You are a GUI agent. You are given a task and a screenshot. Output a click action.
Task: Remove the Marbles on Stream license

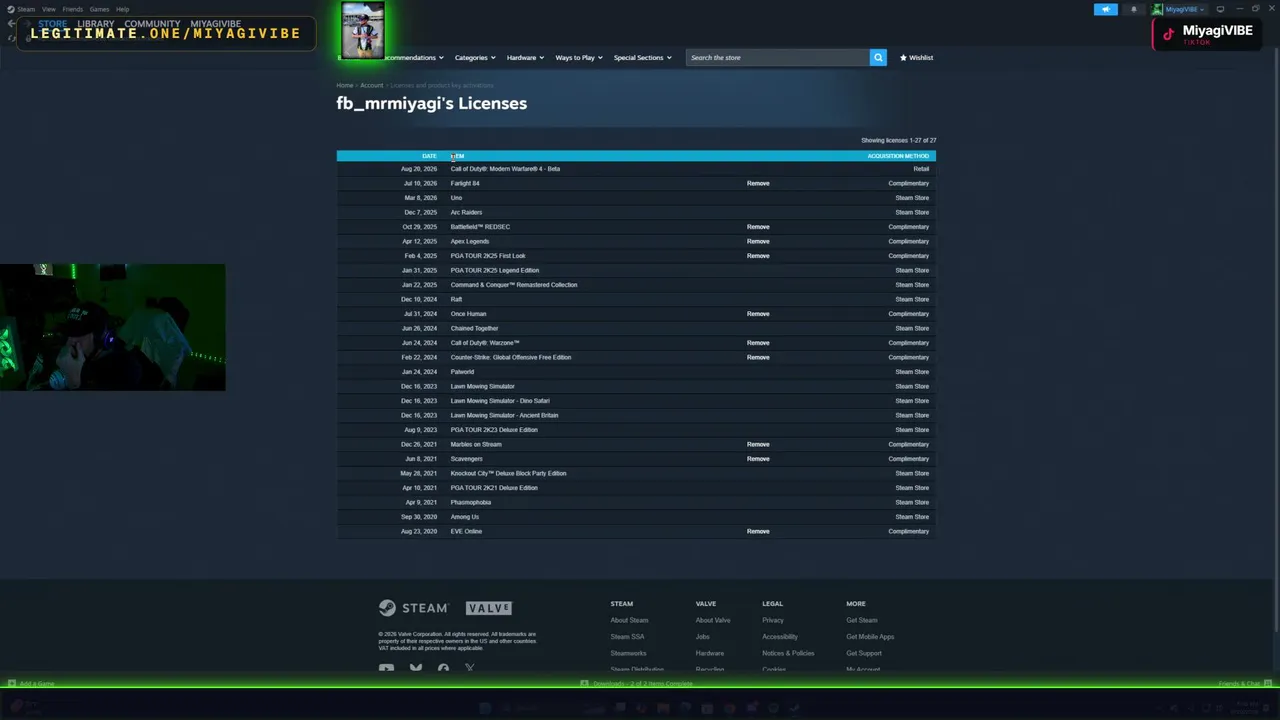tap(758, 444)
